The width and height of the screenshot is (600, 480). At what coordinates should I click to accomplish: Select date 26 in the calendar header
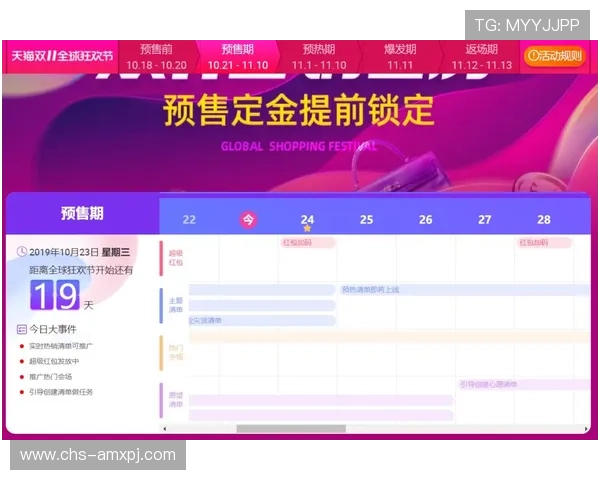click(x=426, y=220)
